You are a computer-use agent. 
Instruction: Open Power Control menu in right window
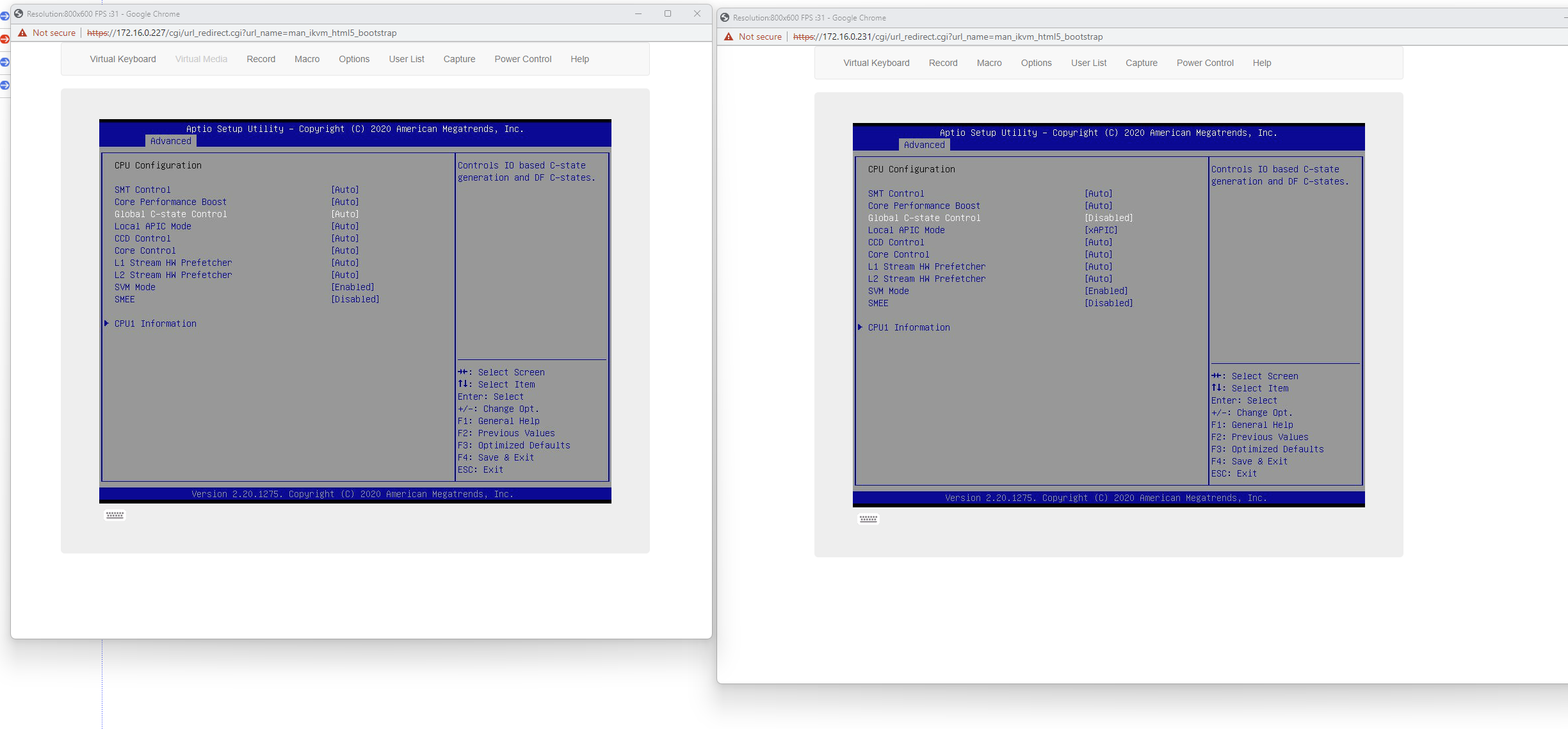(x=1205, y=63)
